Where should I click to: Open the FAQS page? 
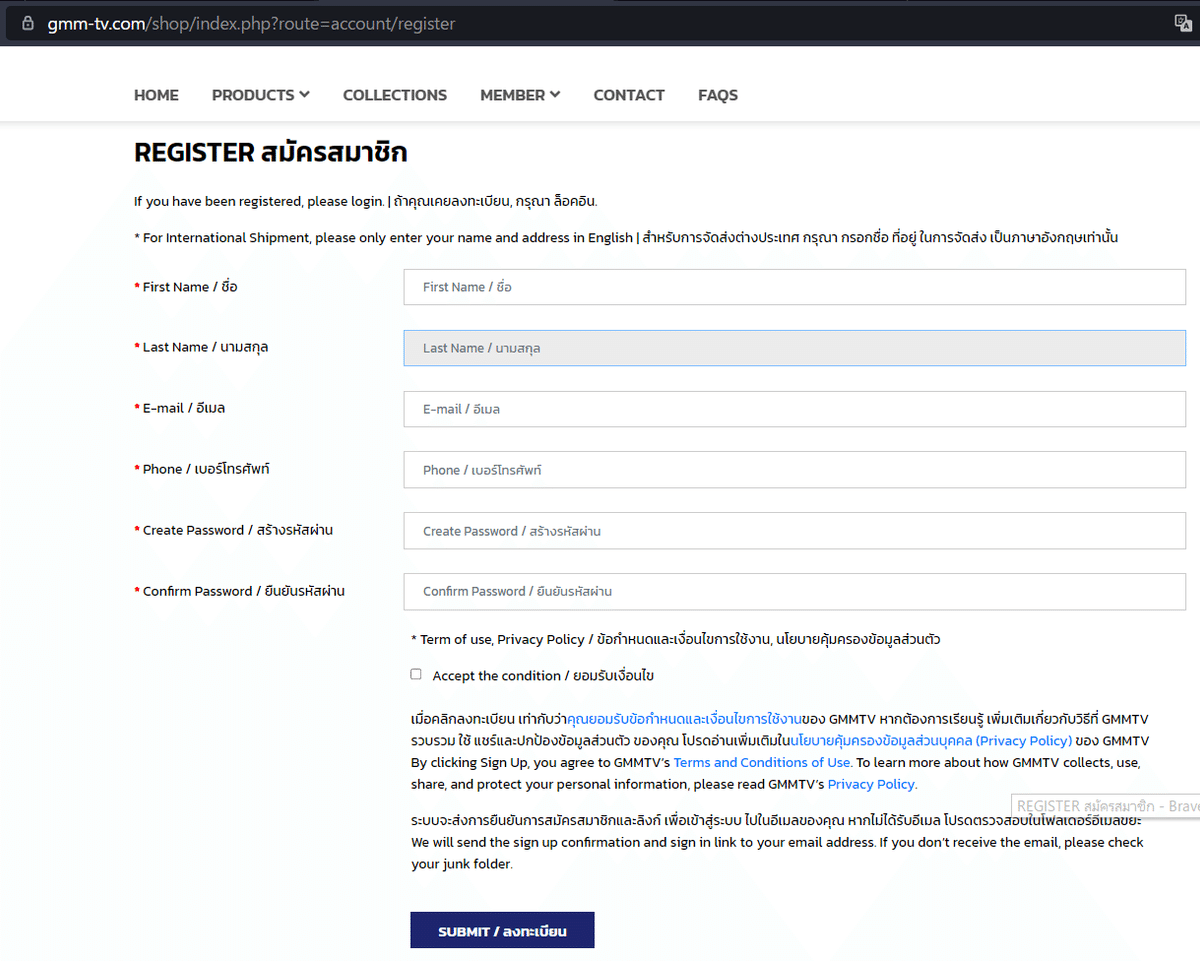coord(718,95)
